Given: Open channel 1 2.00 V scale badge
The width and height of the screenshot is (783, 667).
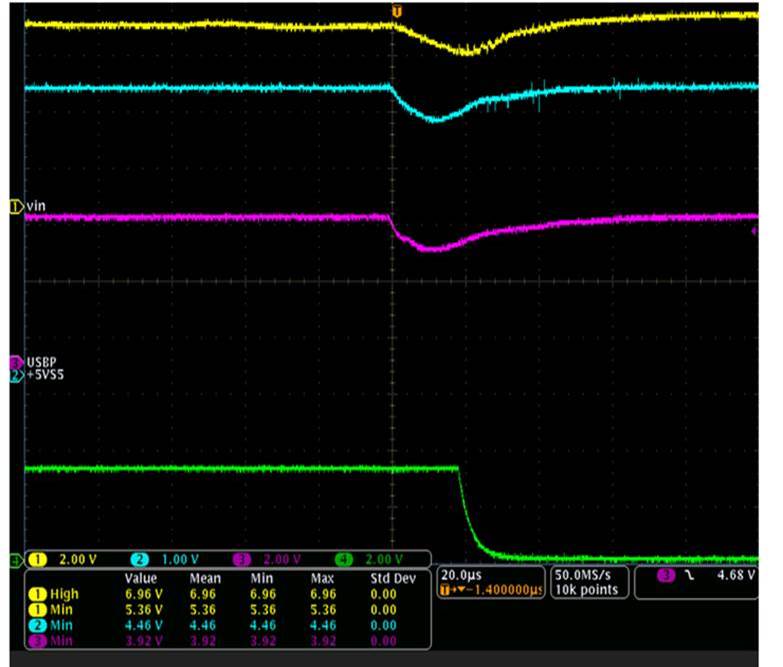Looking at the screenshot, I should pyautogui.click(x=63, y=560).
